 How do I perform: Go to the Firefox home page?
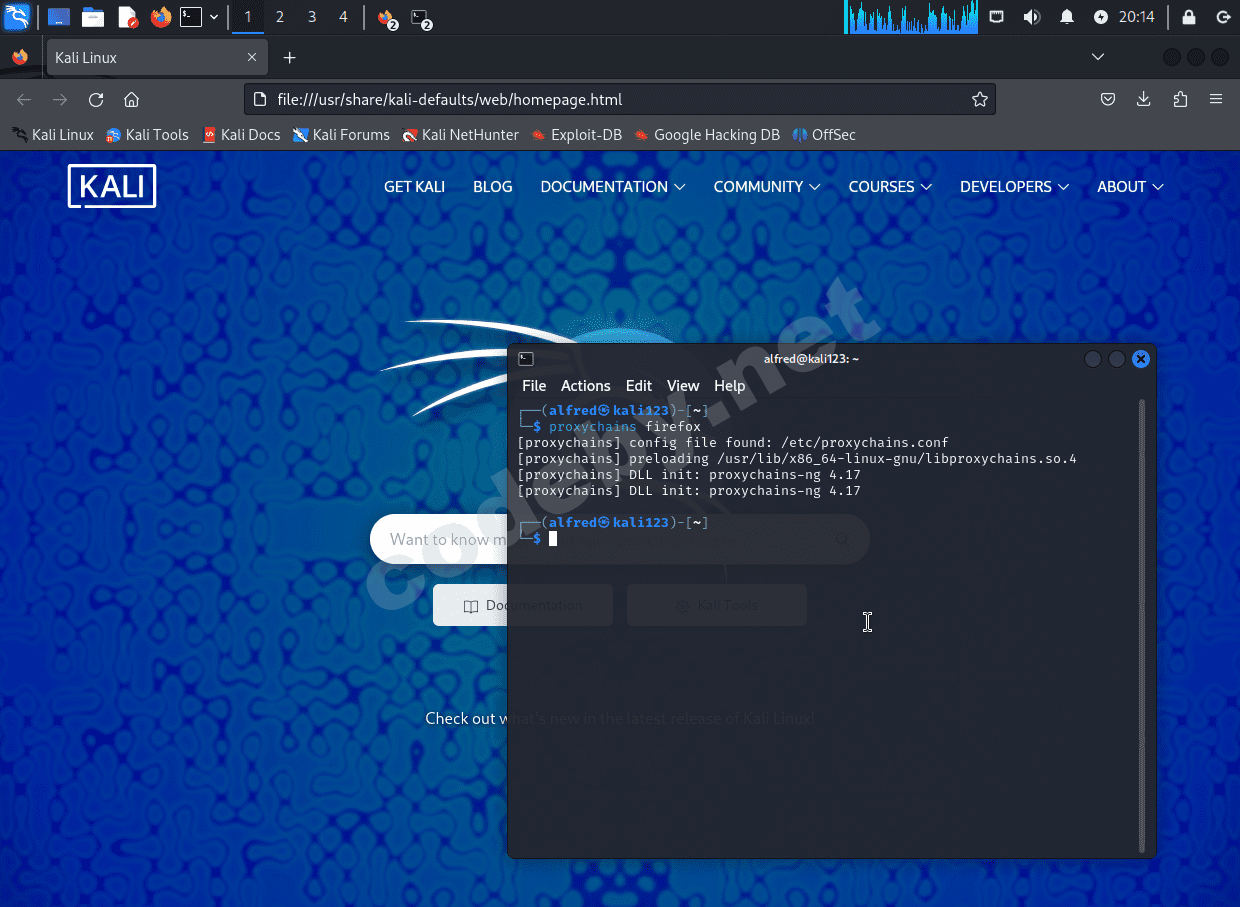[131, 99]
